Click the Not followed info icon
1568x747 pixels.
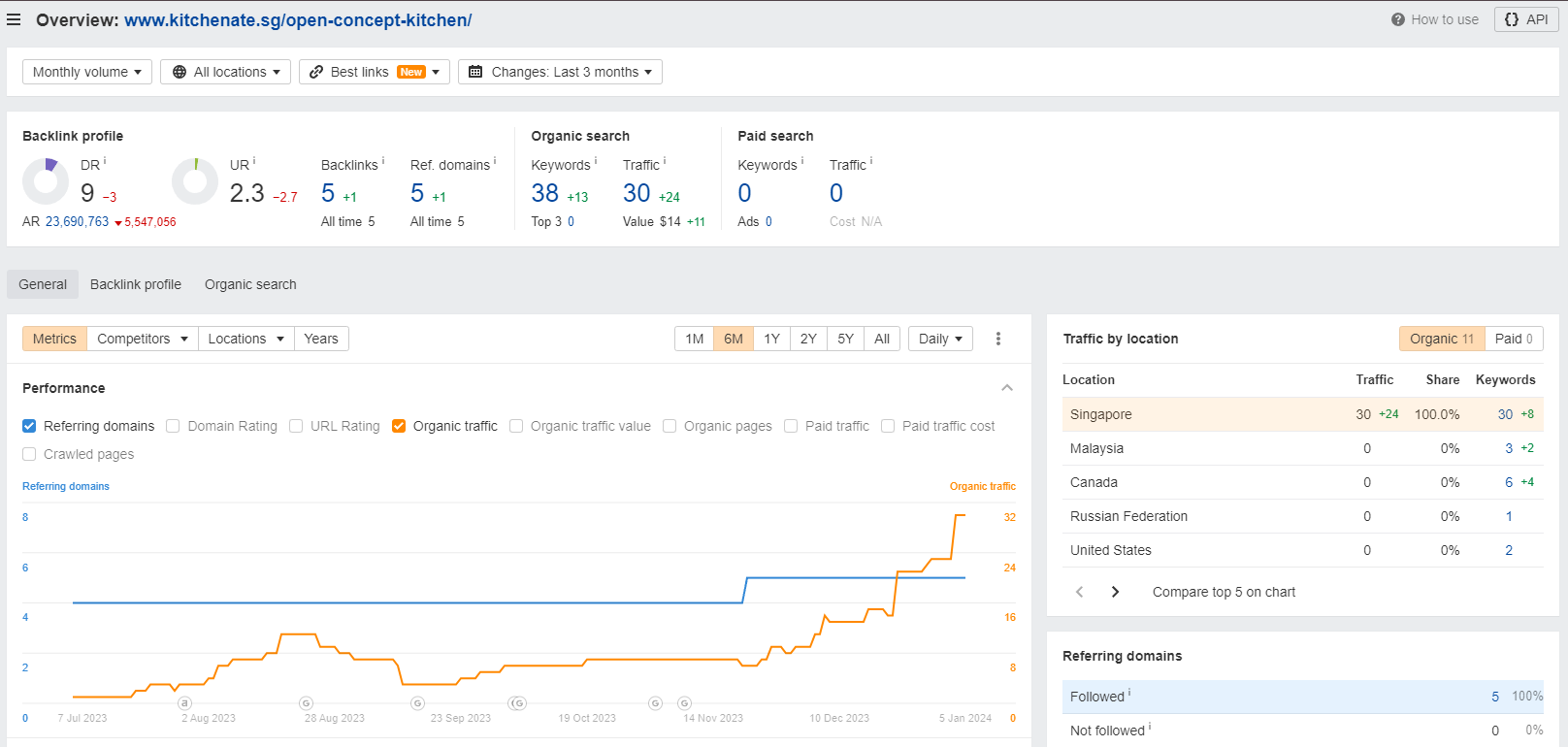pyautogui.click(x=1150, y=727)
